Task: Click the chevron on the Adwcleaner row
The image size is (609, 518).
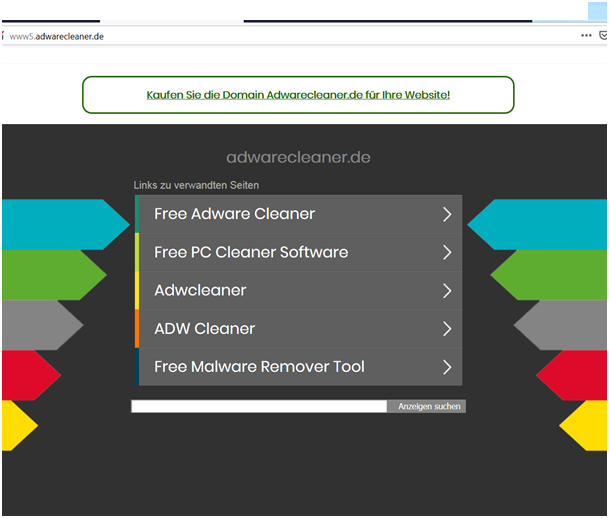Action: [x=447, y=291]
